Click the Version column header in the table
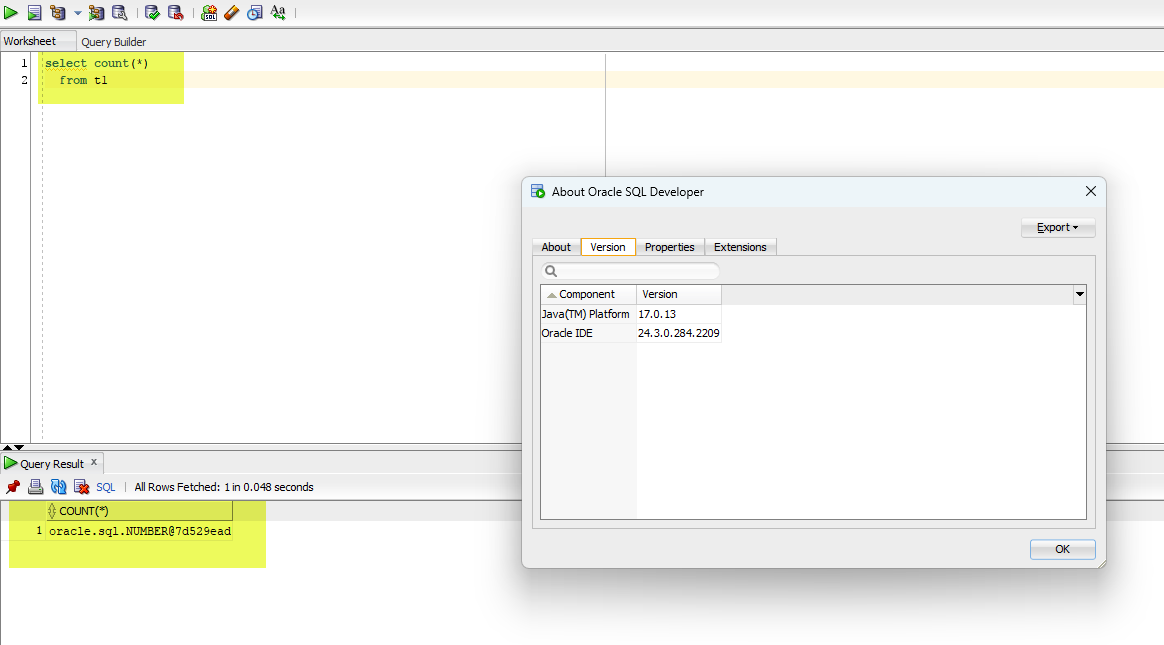 [679, 295]
